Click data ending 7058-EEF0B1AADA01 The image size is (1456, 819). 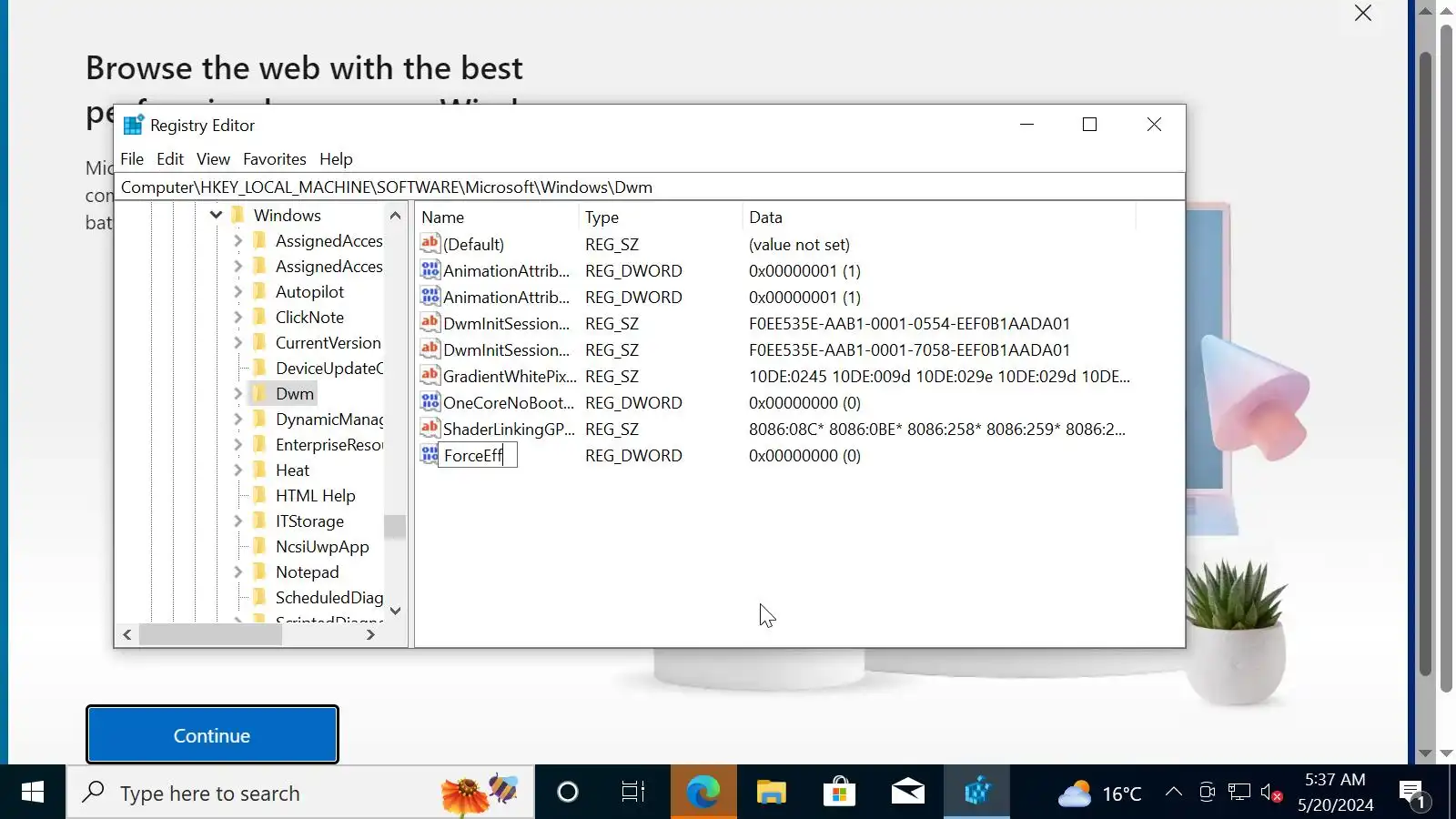tap(909, 349)
